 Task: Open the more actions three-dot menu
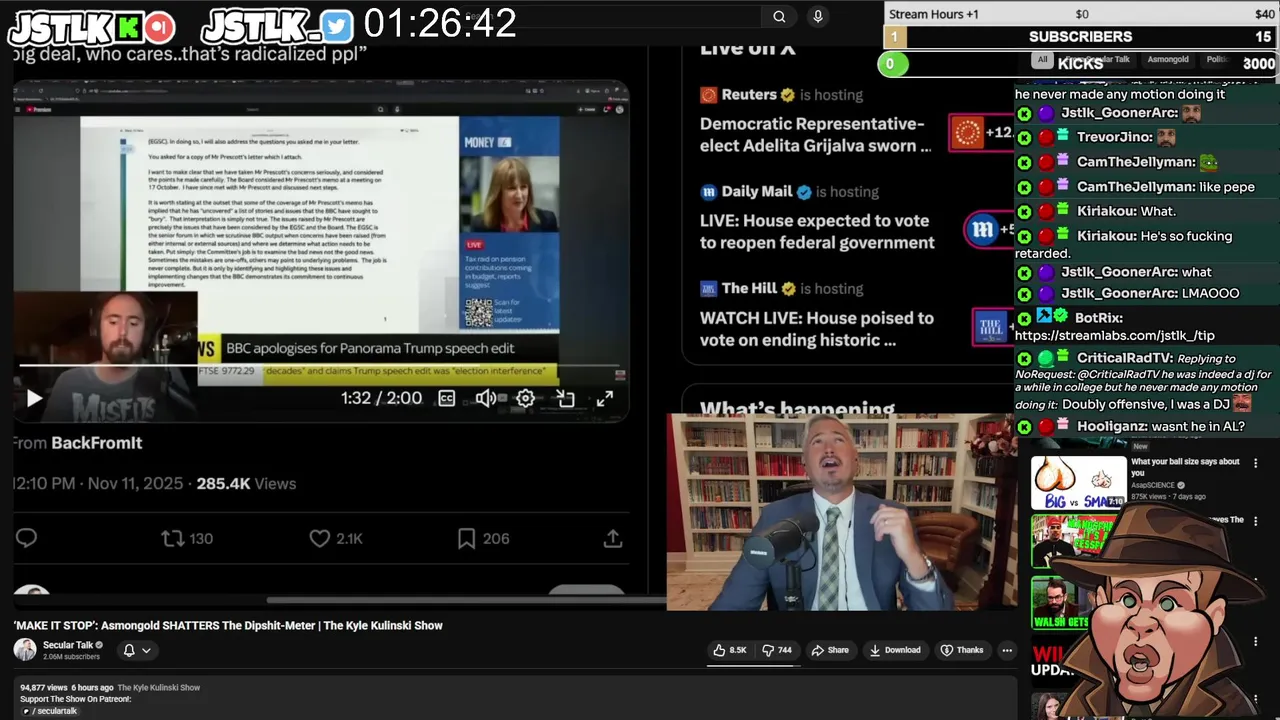click(x=1007, y=650)
